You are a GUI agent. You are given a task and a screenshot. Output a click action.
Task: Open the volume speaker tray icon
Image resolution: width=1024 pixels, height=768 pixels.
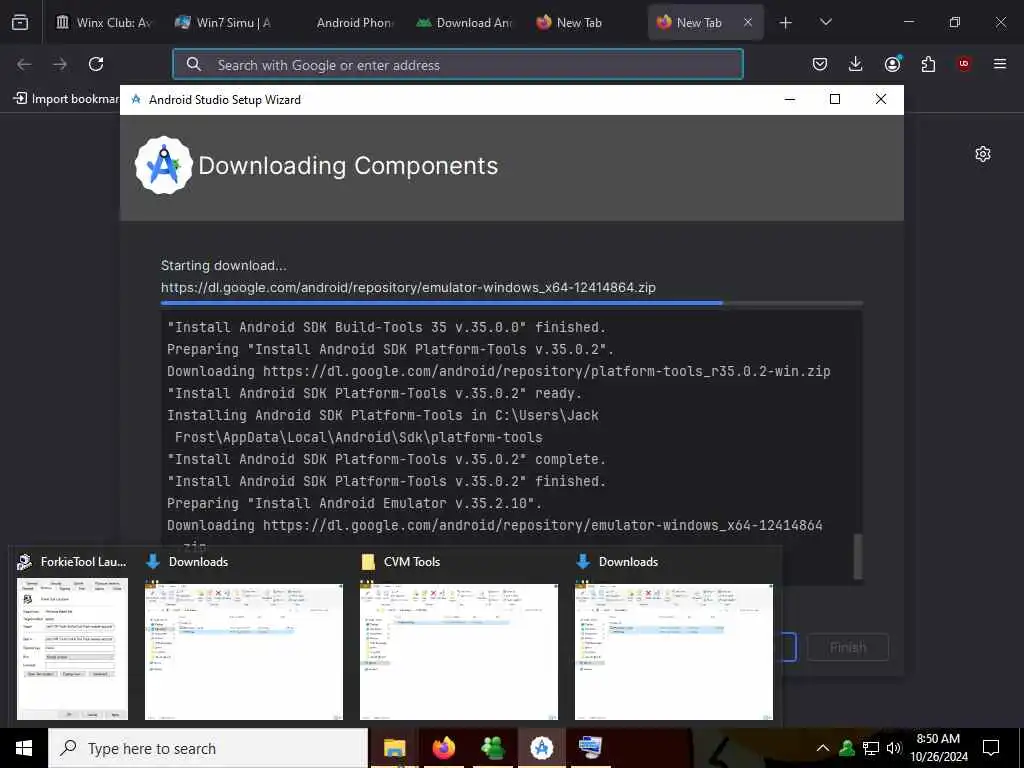[894, 748]
